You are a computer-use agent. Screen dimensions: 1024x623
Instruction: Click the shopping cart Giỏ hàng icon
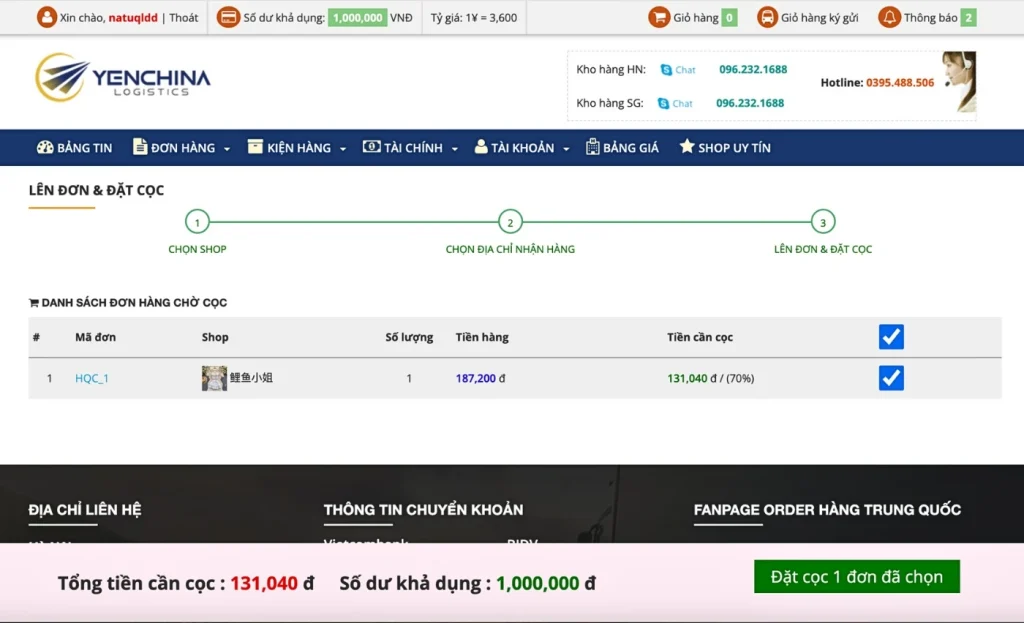pos(658,17)
